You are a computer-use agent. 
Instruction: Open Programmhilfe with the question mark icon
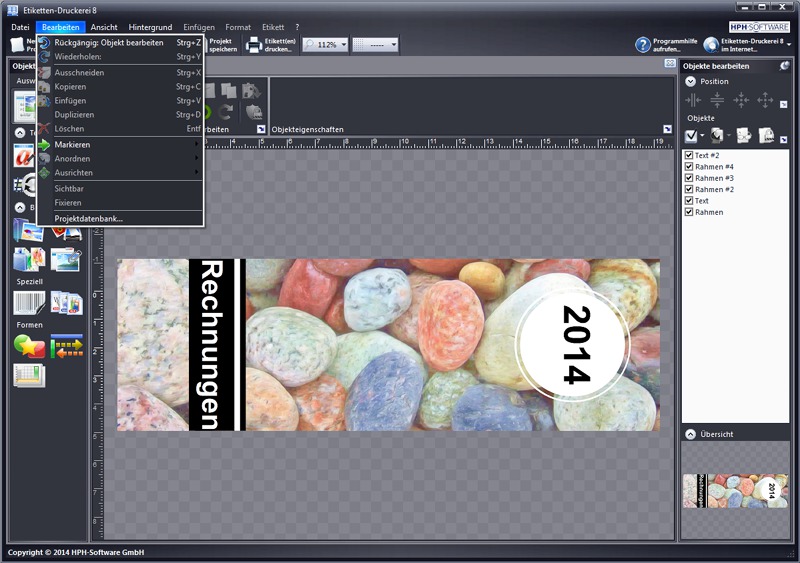[x=643, y=45]
